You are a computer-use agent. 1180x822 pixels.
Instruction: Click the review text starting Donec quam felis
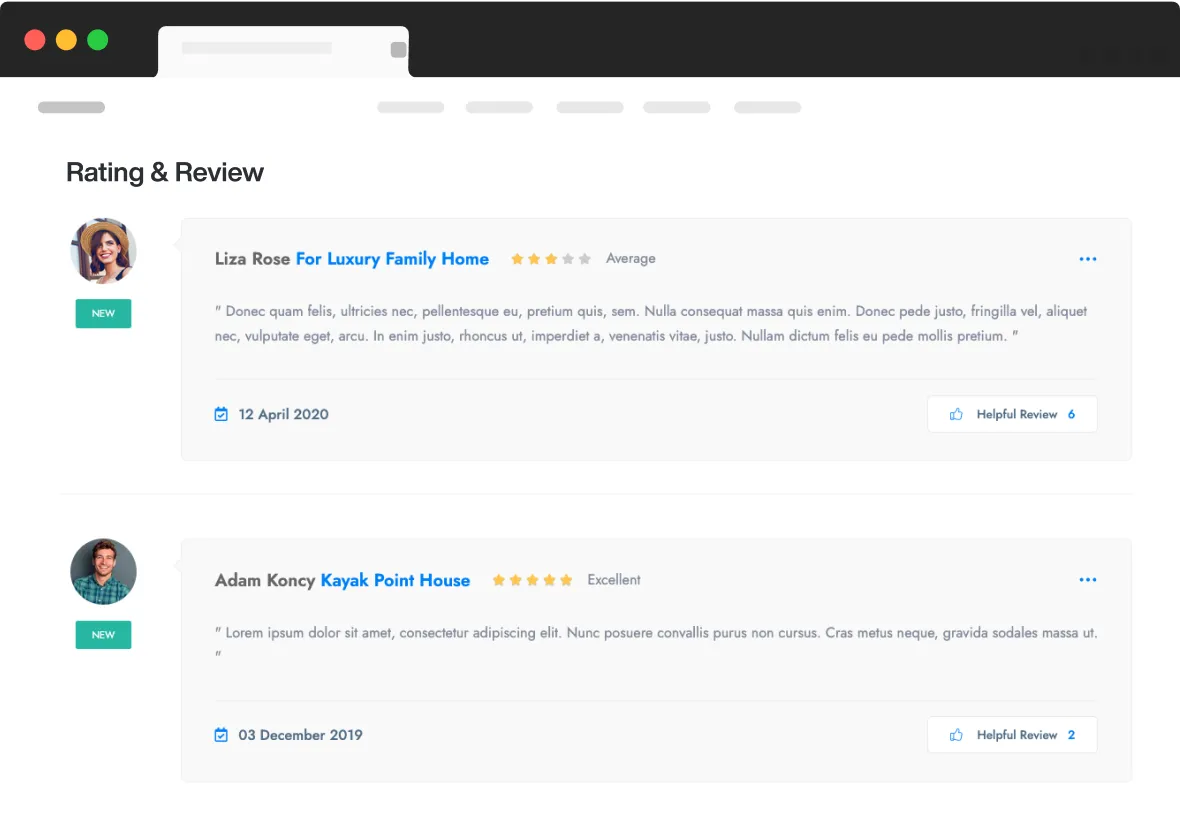pyautogui.click(x=651, y=324)
